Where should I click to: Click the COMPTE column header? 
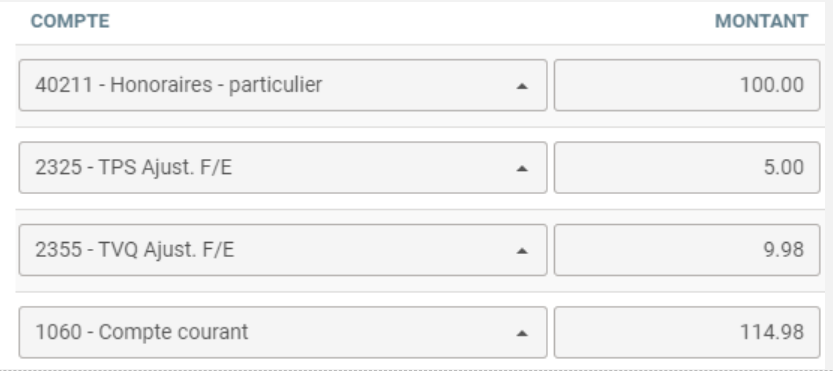70,21
